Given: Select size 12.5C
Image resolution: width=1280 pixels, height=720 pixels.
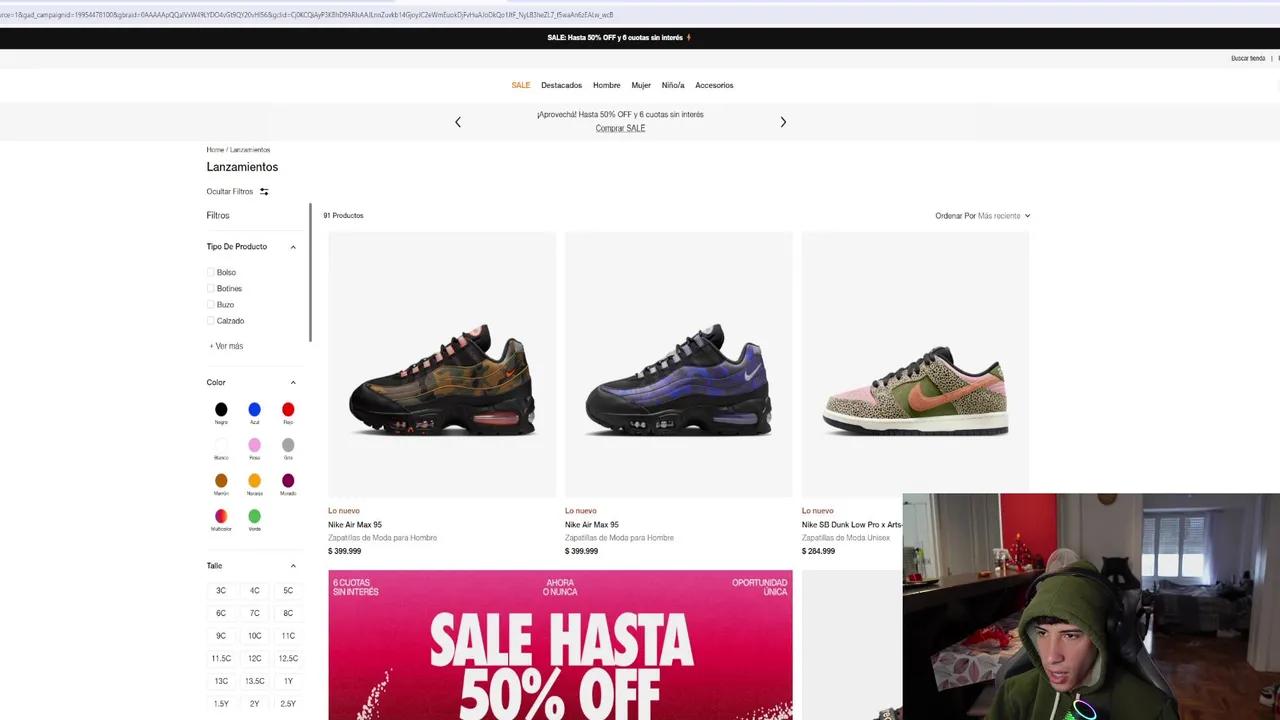Looking at the screenshot, I should (288, 659).
